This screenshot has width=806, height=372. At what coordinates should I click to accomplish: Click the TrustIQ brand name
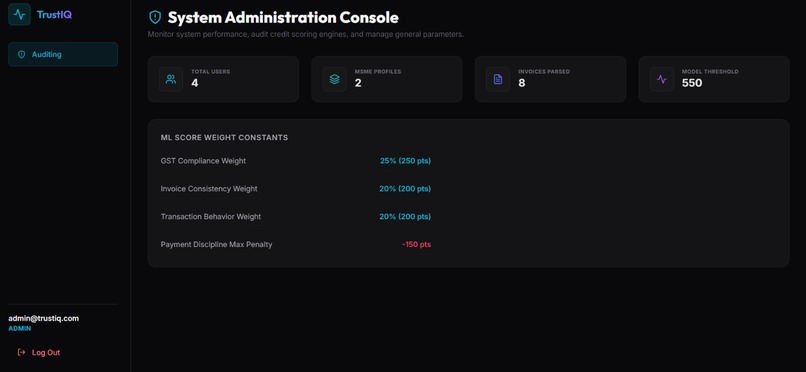(x=54, y=15)
